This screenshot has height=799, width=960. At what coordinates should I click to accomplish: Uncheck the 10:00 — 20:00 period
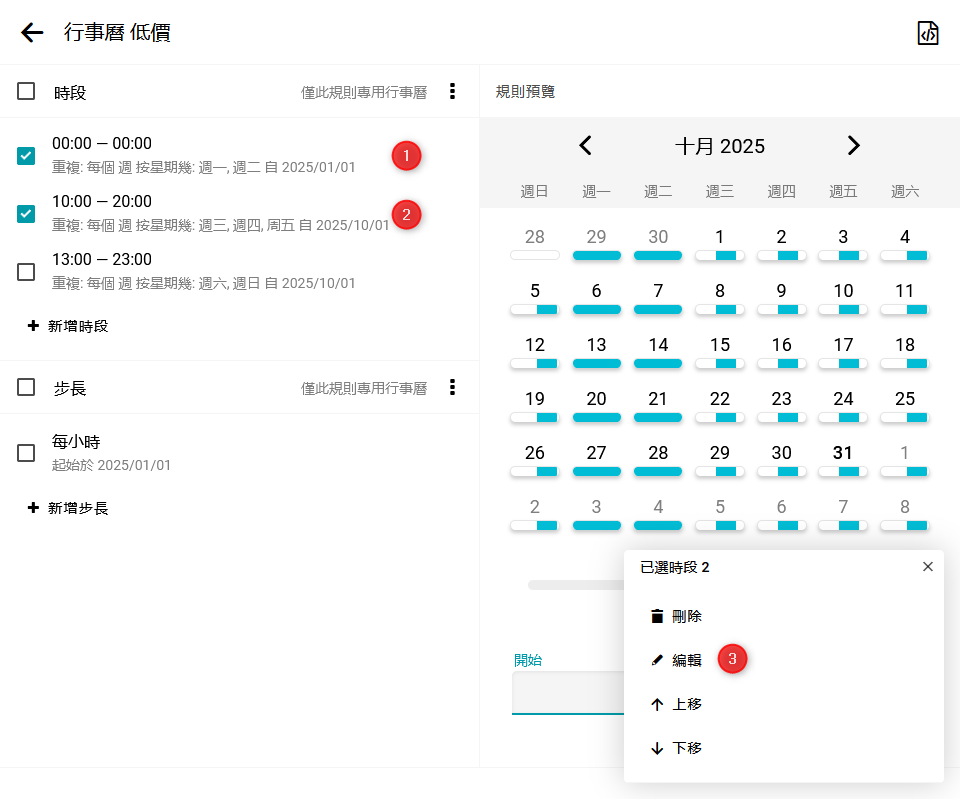pos(26,214)
